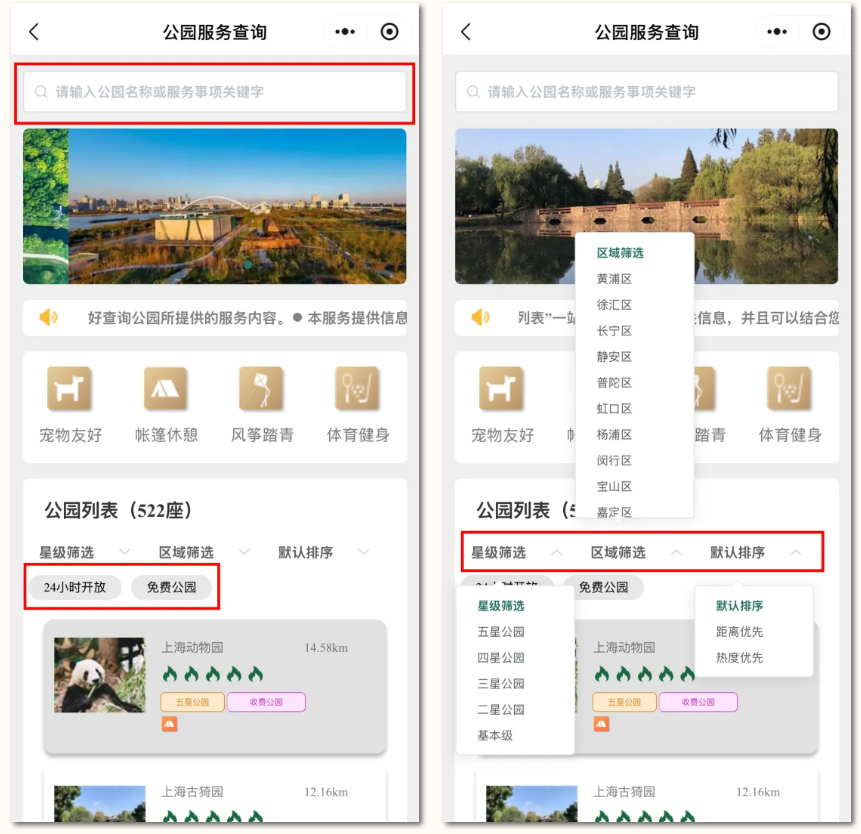Click the panda thumbnail on left screen
861x834 pixels.
click(99, 675)
